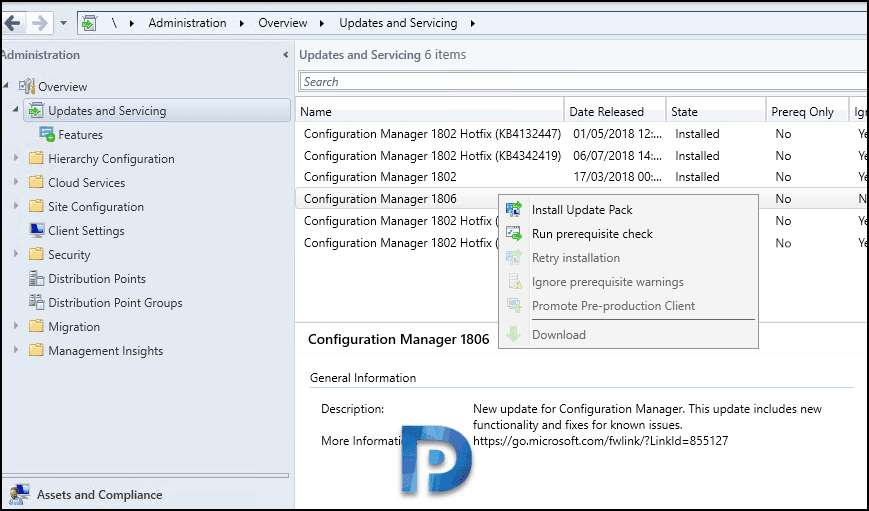Go back with the navigation arrow
The width and height of the screenshot is (869, 511).
pyautogui.click(x=12, y=23)
